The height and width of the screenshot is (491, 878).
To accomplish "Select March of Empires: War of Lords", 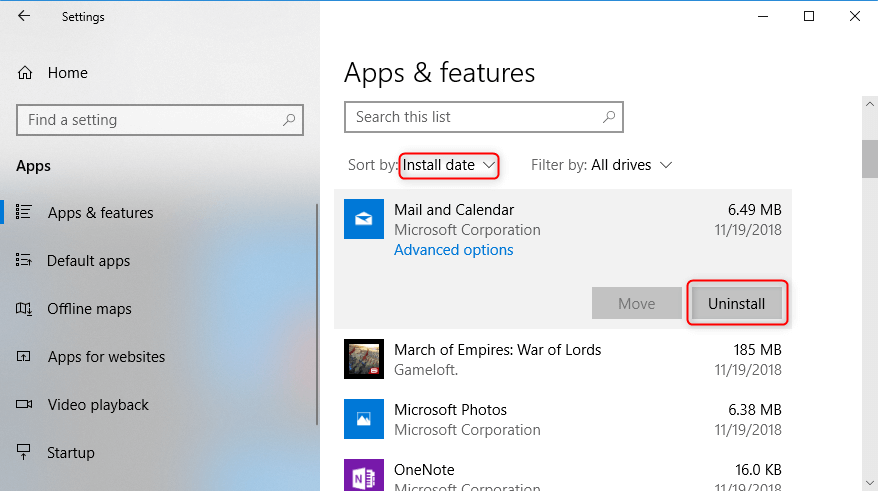I will [563, 359].
